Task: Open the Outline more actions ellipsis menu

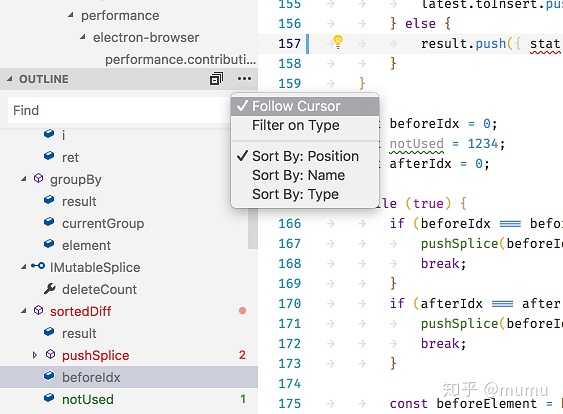Action: [244, 79]
